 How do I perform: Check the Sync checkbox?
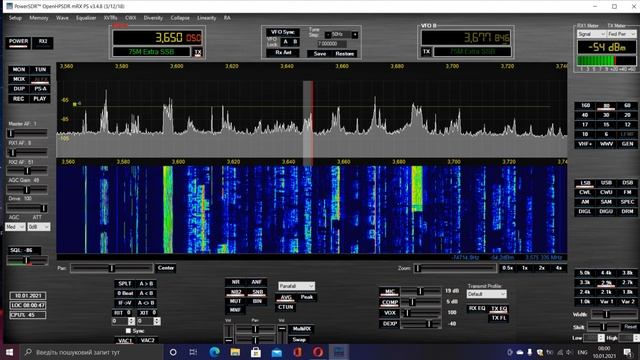pos(128,331)
